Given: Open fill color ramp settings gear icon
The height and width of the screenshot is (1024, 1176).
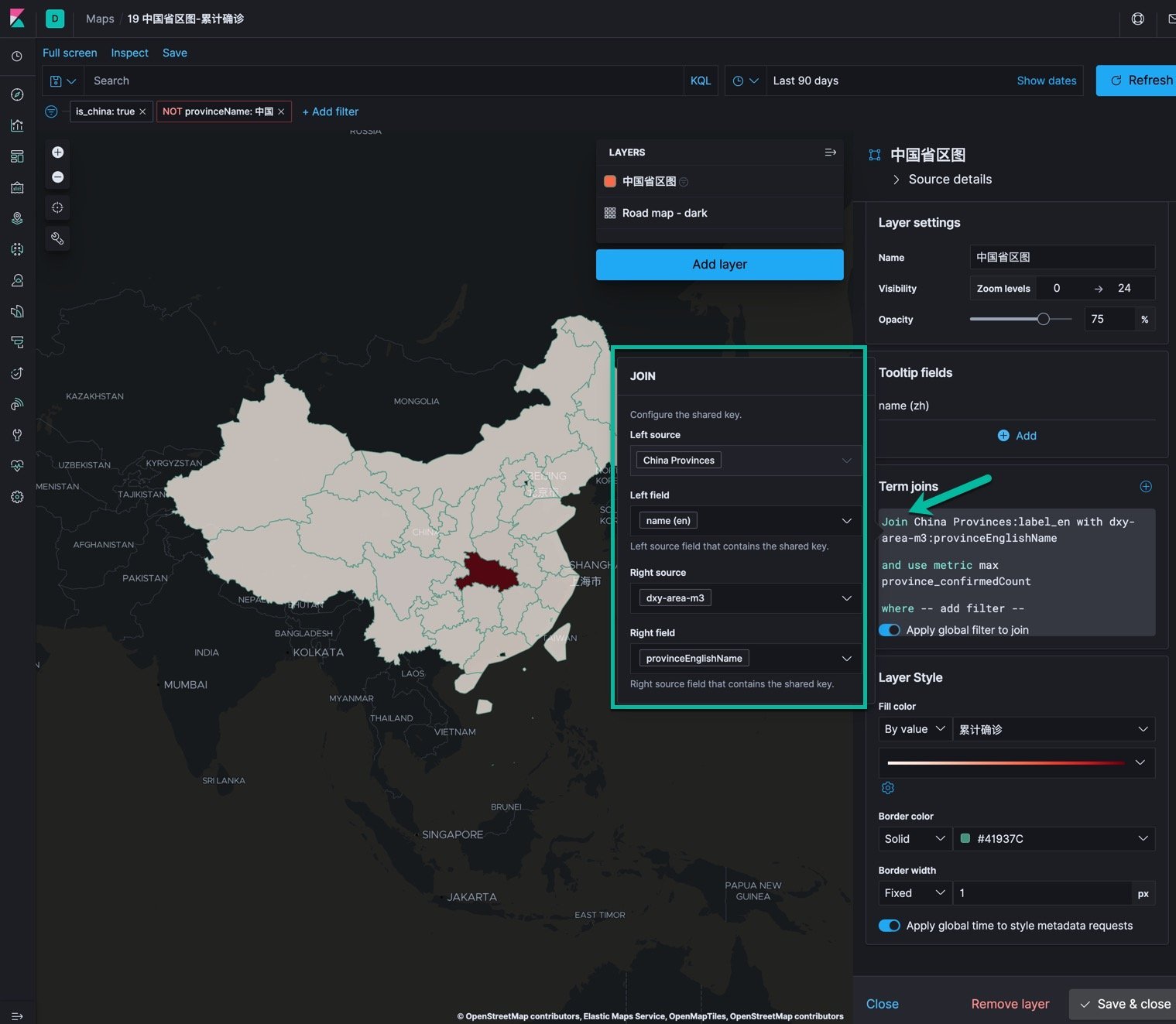Looking at the screenshot, I should 888,788.
